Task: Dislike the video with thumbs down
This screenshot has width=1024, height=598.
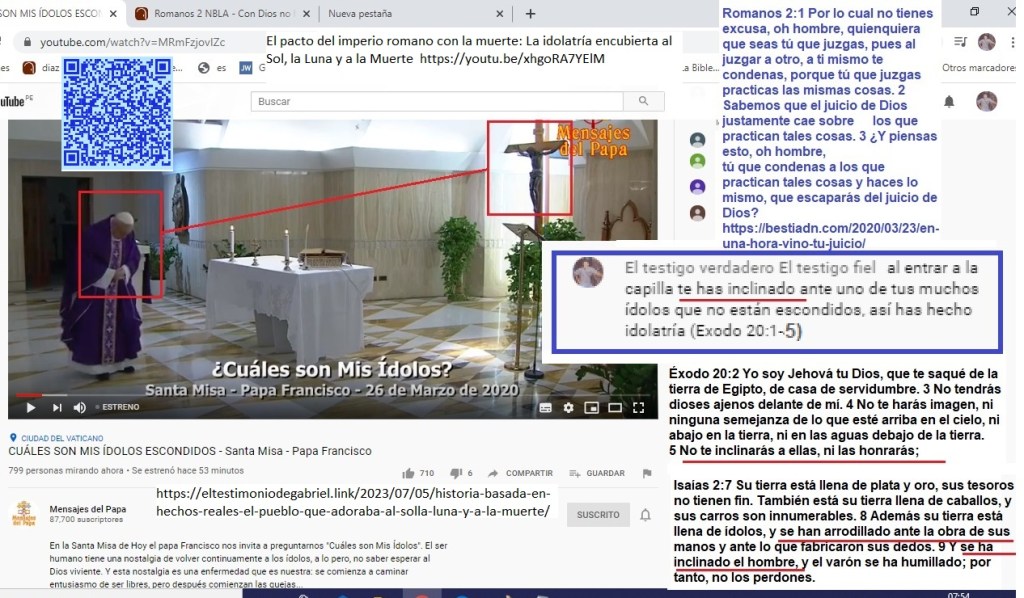Action: (457, 473)
